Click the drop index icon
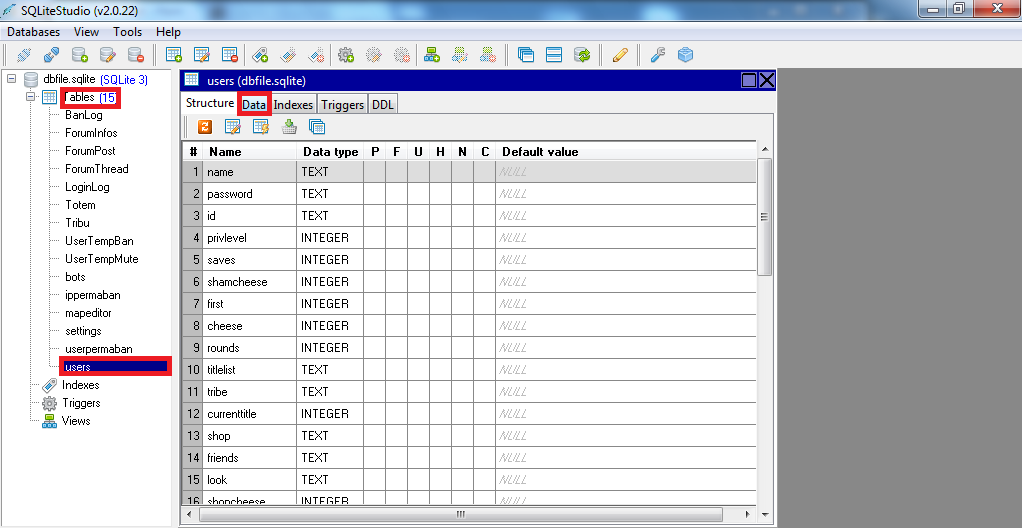The width and height of the screenshot is (1022, 528). tap(316, 55)
